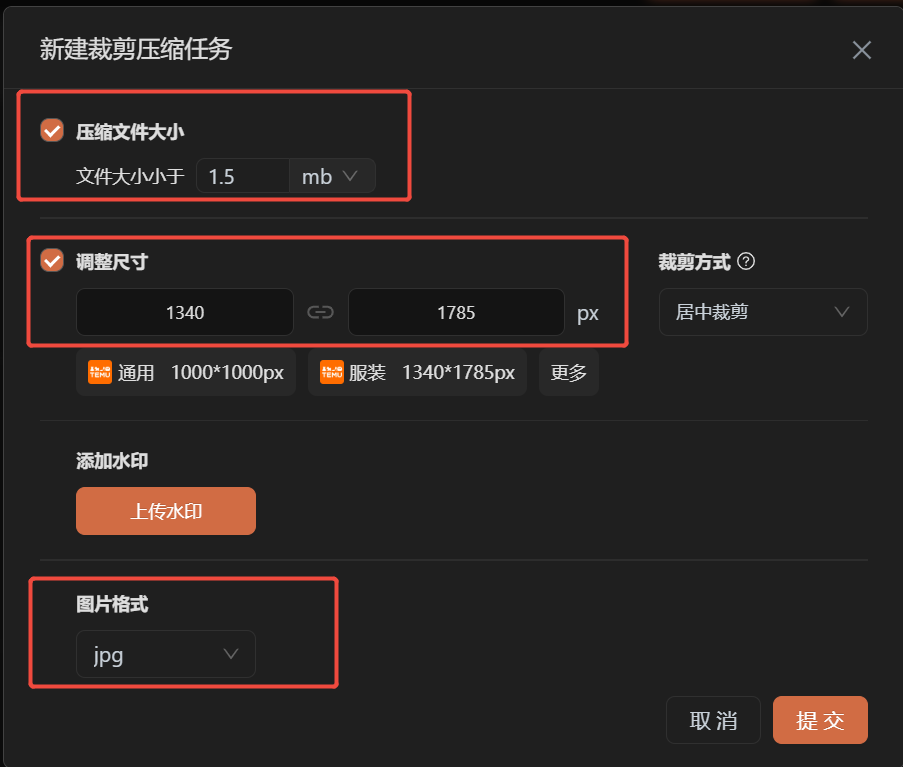Image resolution: width=903 pixels, height=767 pixels.
Task: Click the file size field showing 1.5
Action: 242,176
